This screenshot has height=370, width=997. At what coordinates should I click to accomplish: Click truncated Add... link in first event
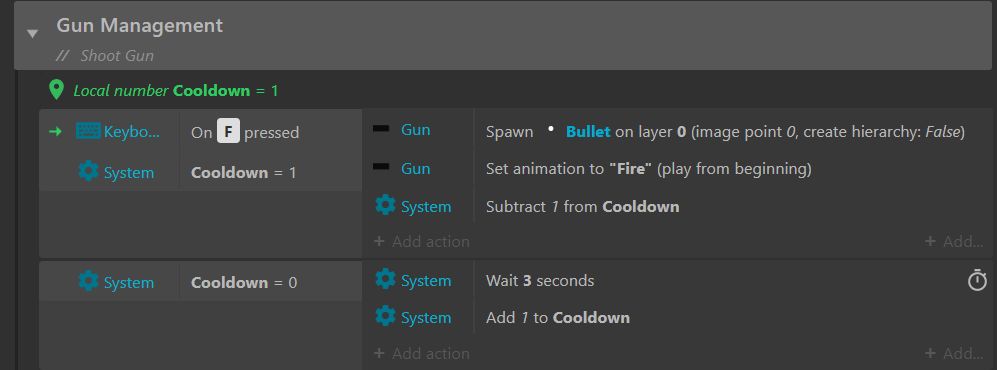(954, 242)
